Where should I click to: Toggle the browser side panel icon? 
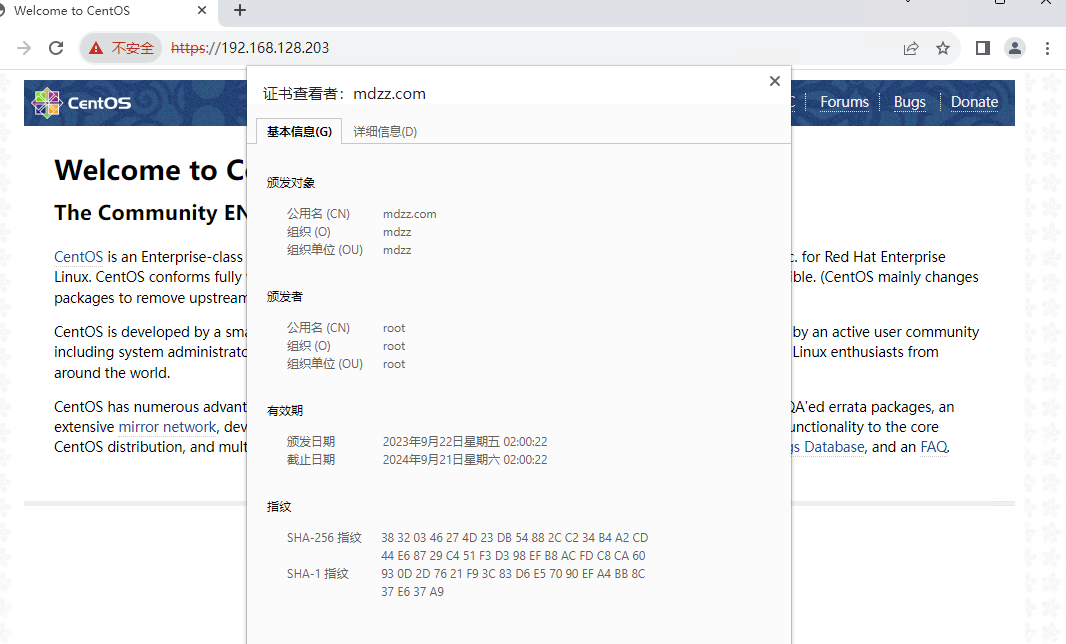[x=982, y=48]
